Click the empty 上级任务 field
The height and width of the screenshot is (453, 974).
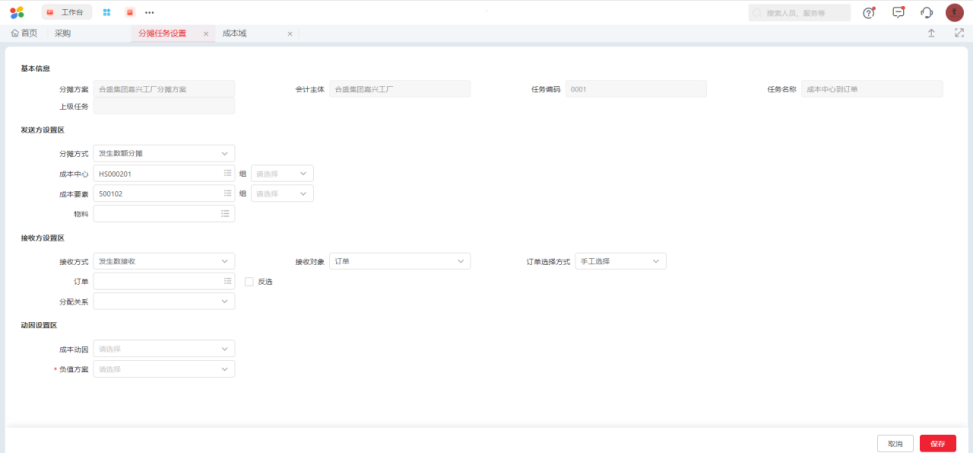[164, 106]
